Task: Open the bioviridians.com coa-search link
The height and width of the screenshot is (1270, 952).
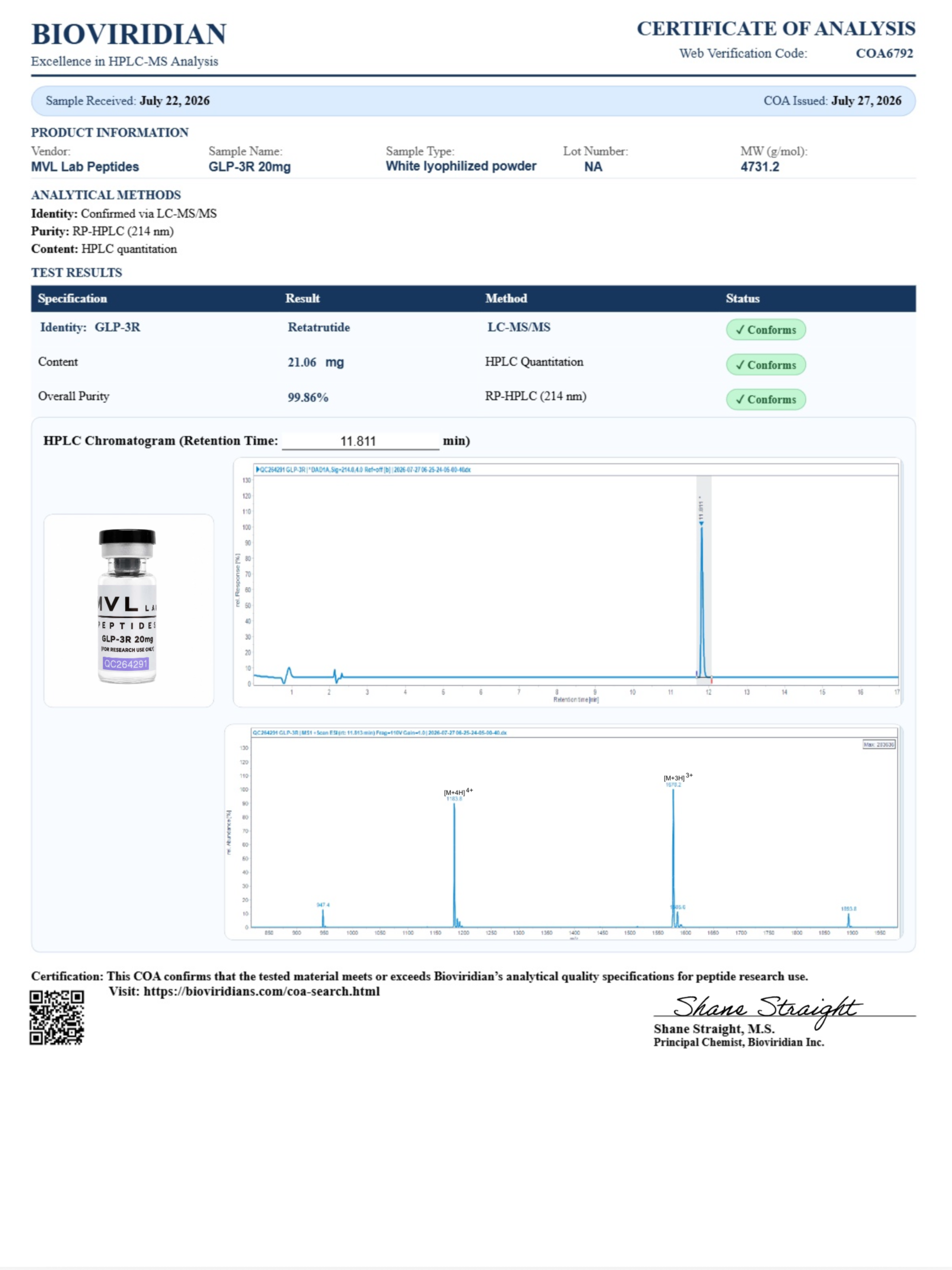Action: (x=261, y=991)
